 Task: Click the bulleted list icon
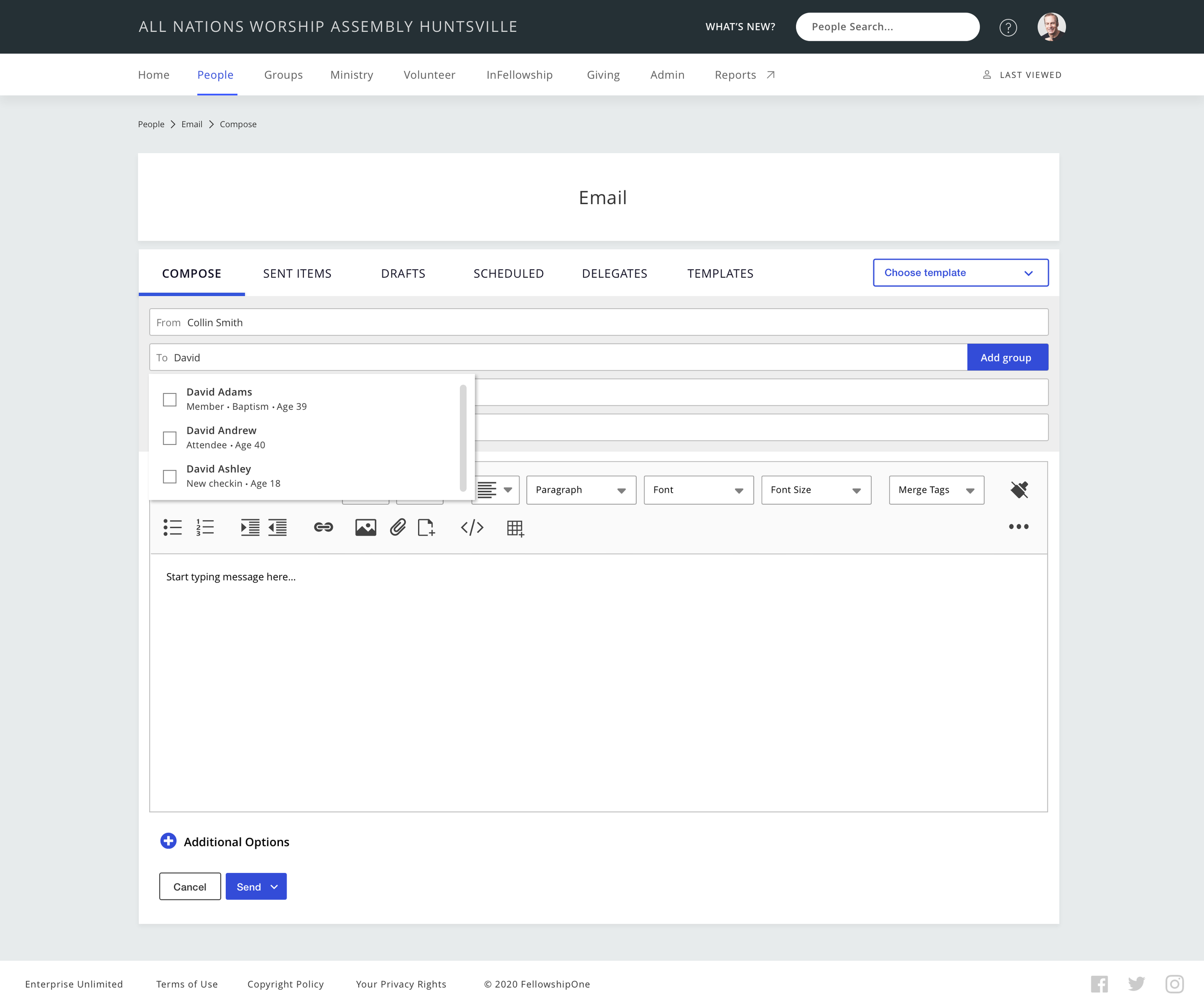pyautogui.click(x=172, y=527)
